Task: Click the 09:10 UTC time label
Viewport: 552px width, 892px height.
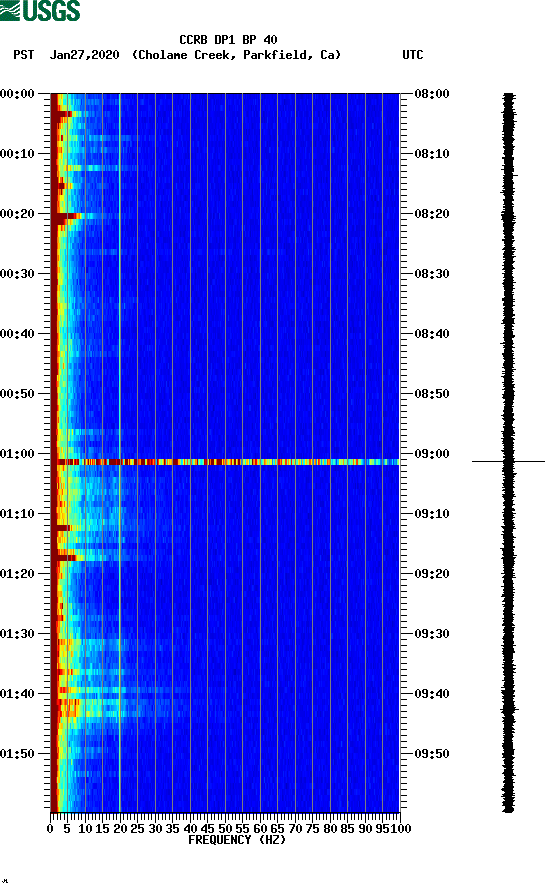Action: coord(432,514)
